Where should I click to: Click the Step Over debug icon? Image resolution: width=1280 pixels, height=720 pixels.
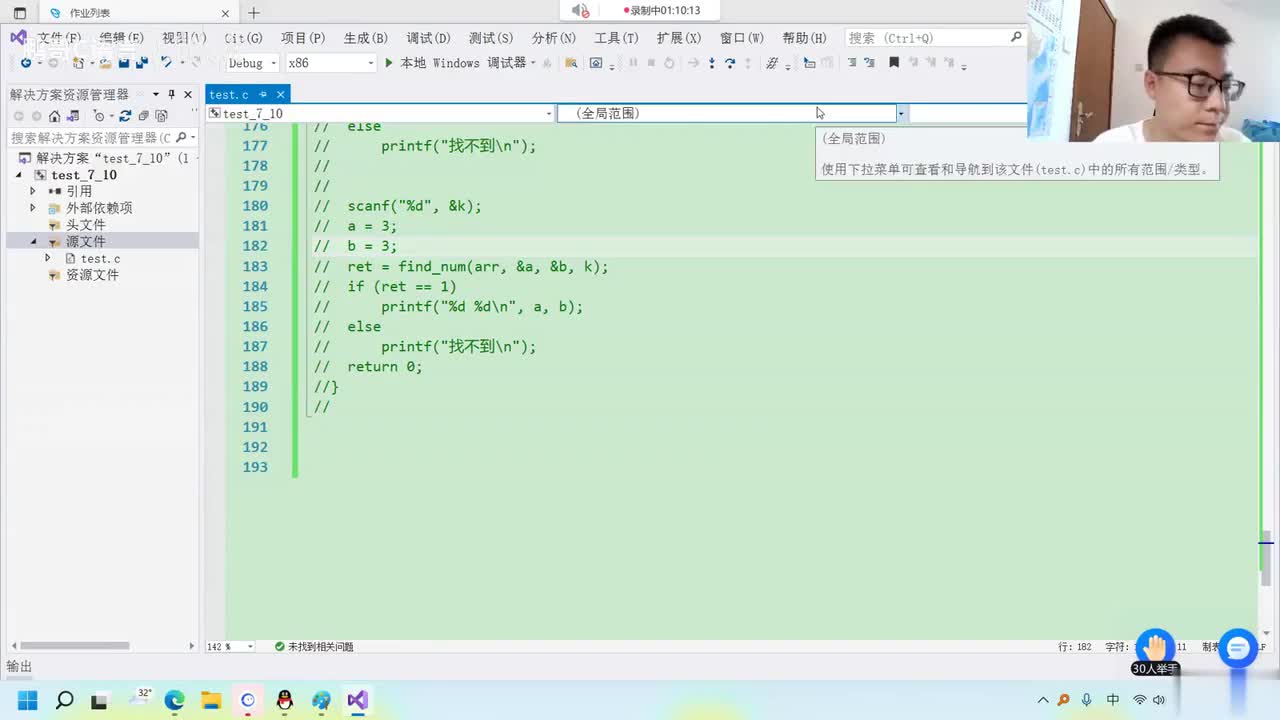[x=730, y=62]
